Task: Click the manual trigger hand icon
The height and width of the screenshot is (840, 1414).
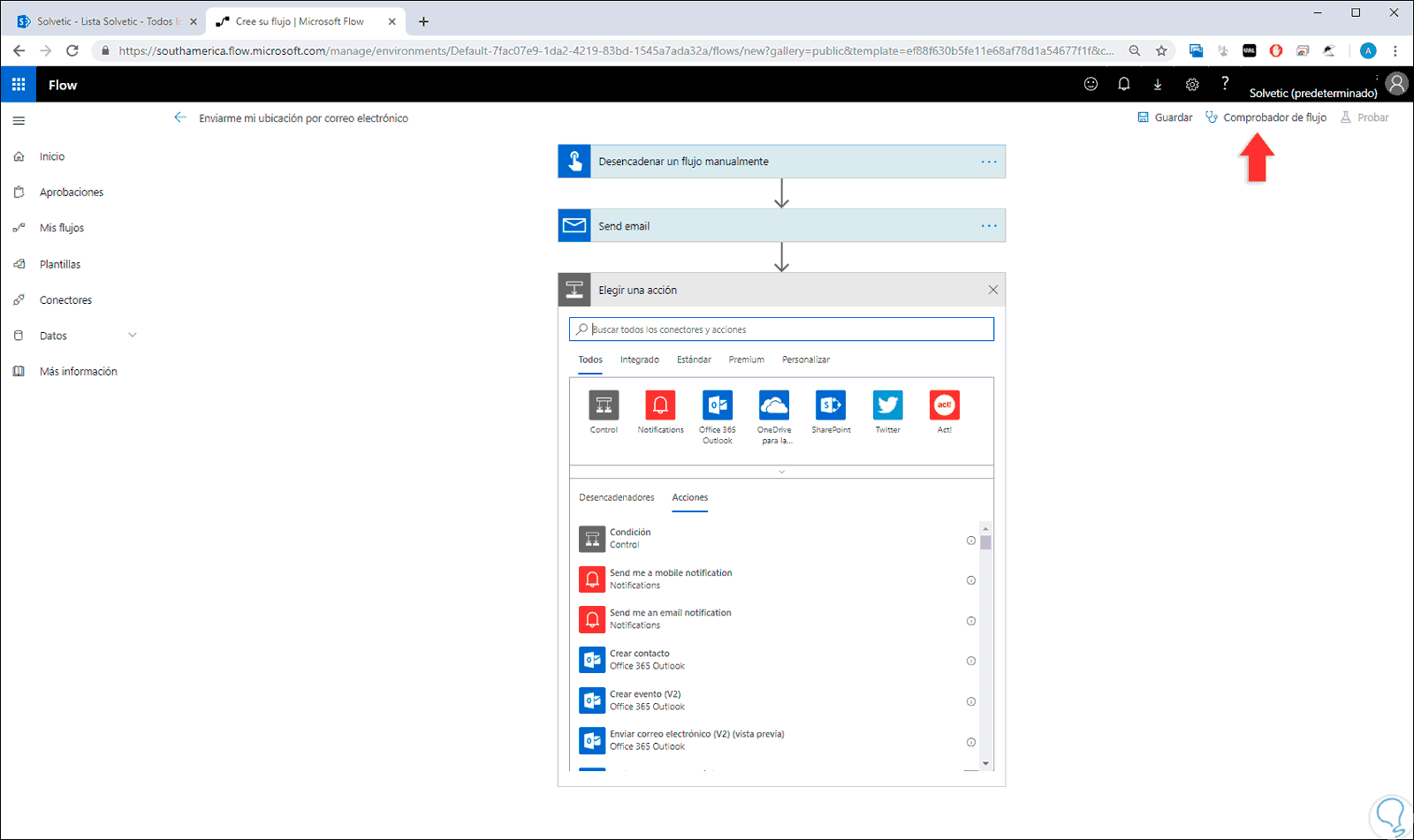Action: [x=574, y=162]
